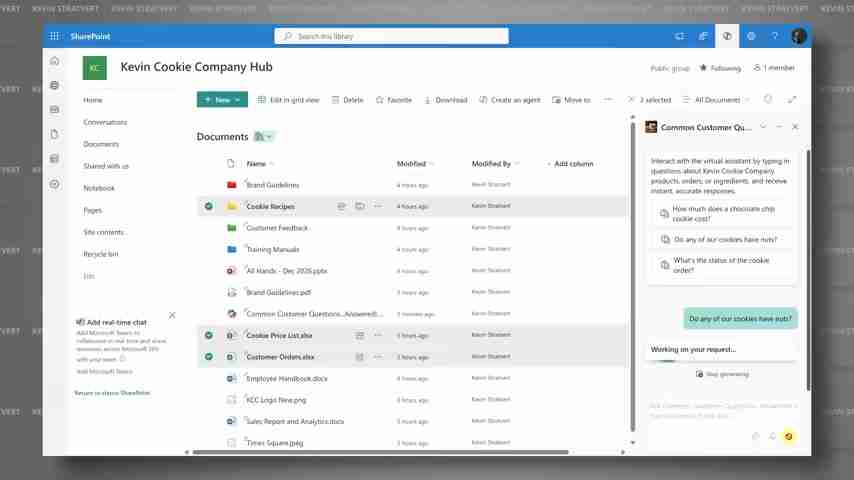854x480 pixels.
Task: Open KCC Logo New.png file
Action: tap(276, 400)
